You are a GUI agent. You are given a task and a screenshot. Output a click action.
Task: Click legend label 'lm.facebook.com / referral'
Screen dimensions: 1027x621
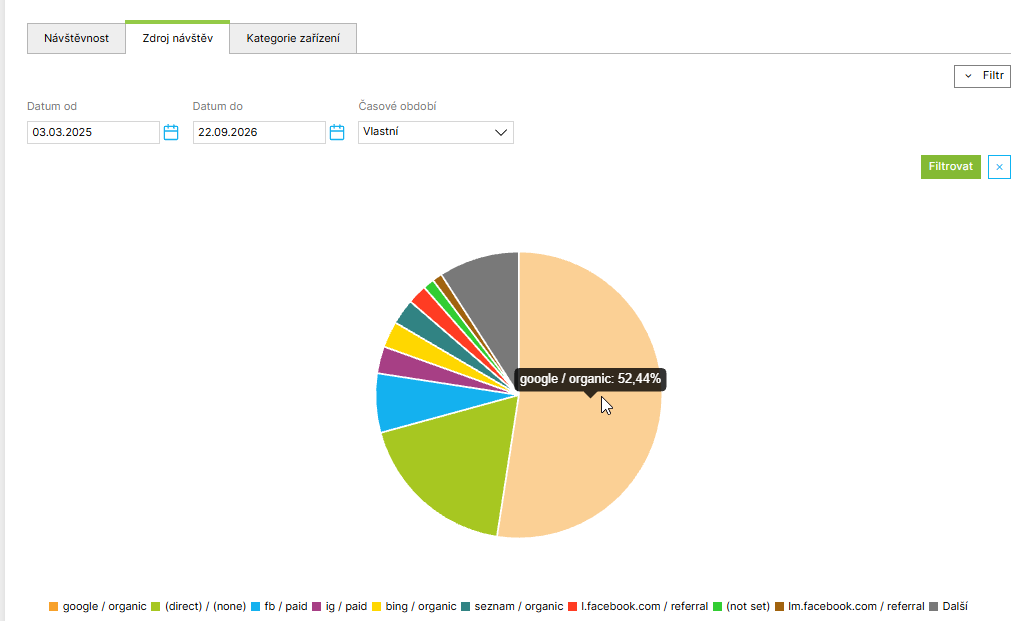click(x=856, y=607)
